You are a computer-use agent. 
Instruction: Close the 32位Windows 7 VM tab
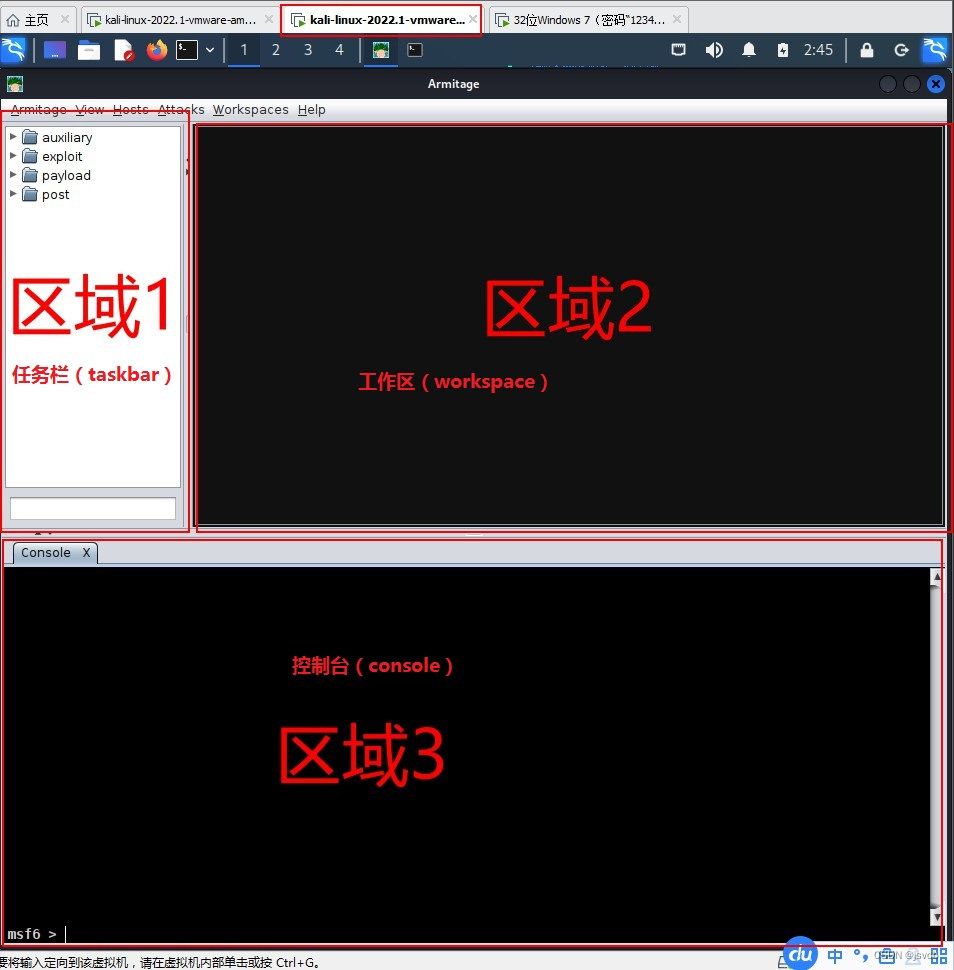point(677,19)
